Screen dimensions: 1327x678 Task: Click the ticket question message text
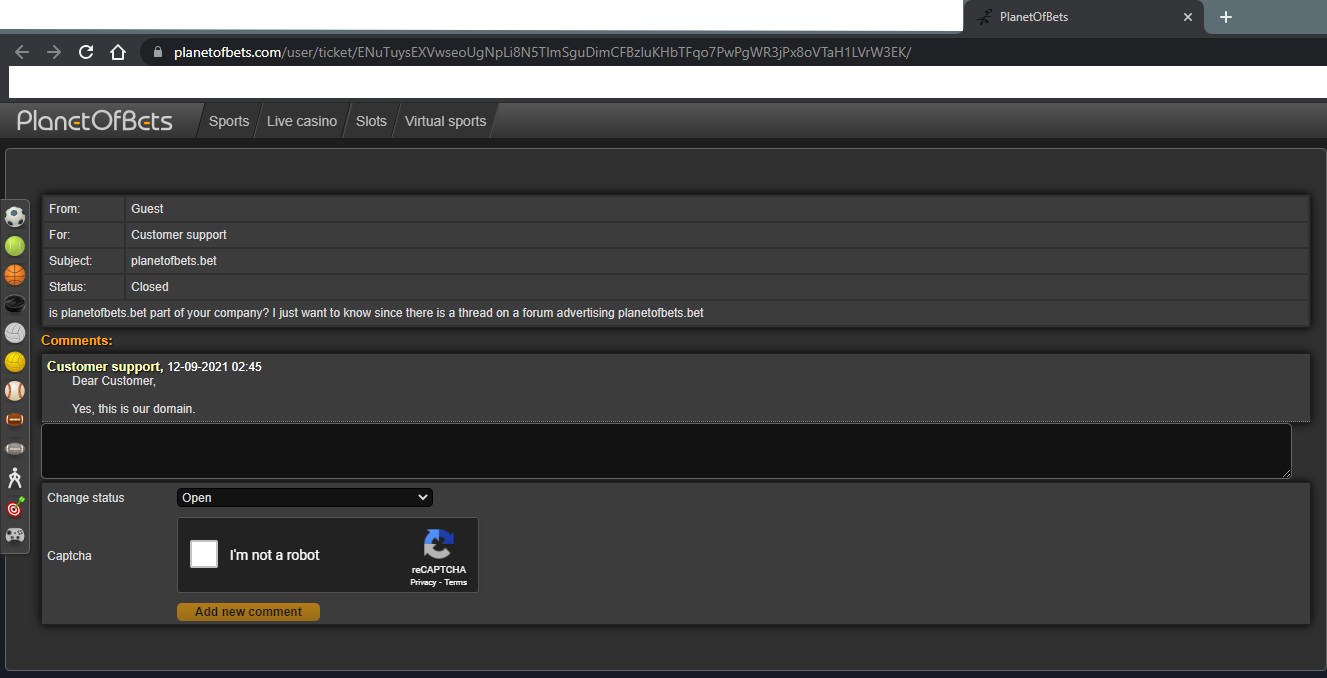376,313
